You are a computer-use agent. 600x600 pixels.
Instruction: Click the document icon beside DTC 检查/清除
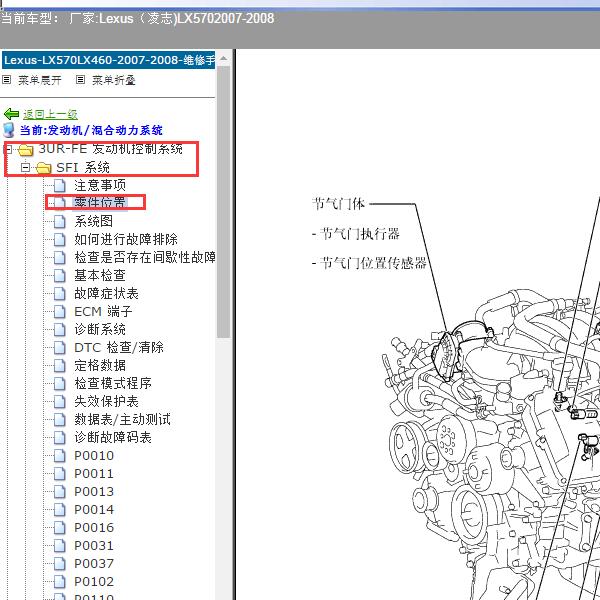click(60, 348)
